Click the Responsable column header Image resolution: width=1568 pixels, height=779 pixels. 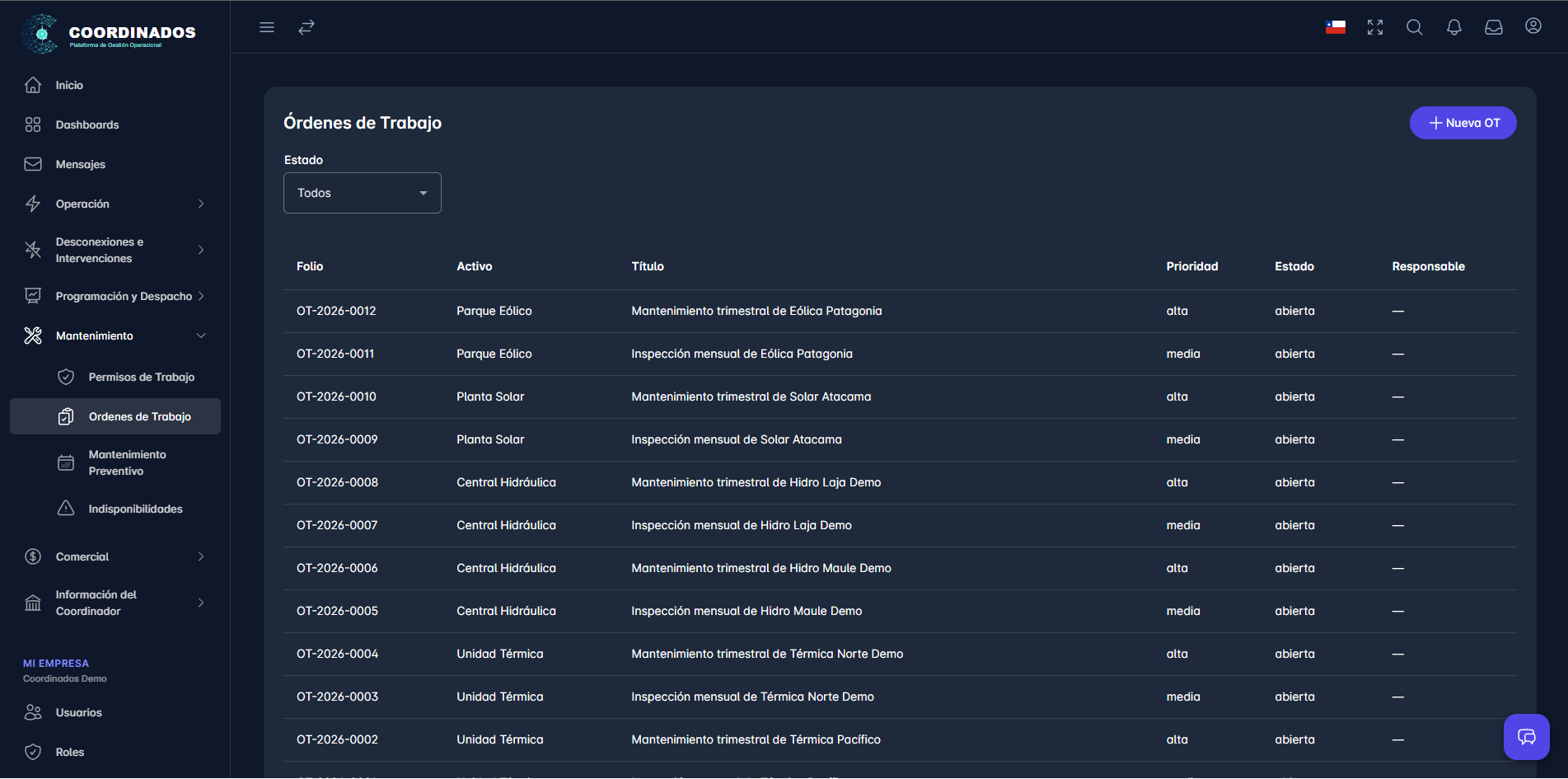1428,266
